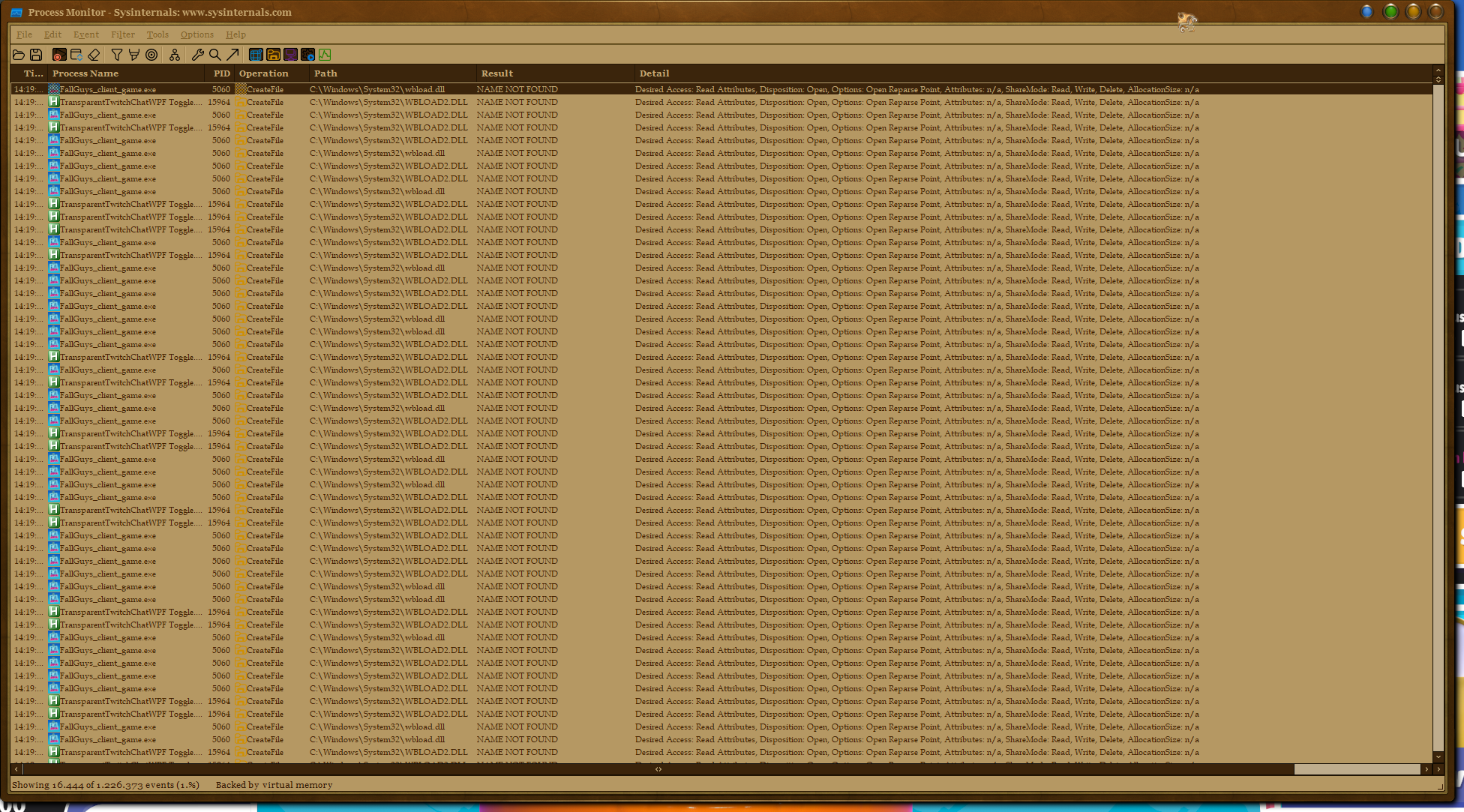Image resolution: width=1464 pixels, height=812 pixels.
Task: Open the Options menu
Action: point(197,34)
